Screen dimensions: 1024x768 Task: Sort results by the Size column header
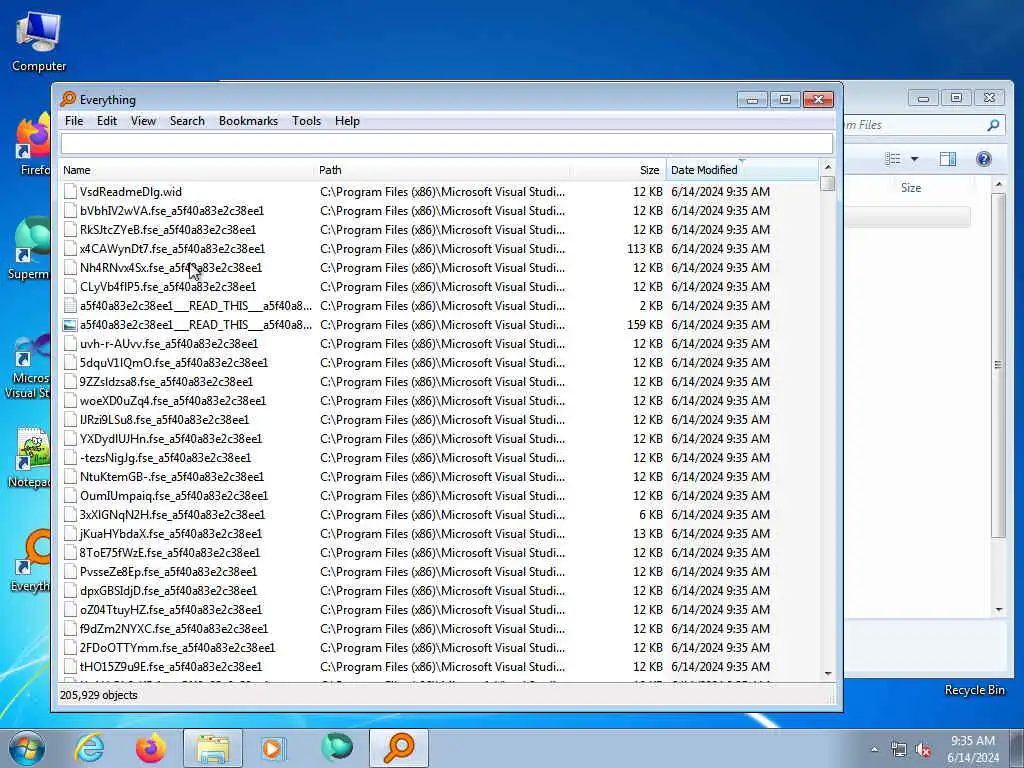tap(618, 170)
